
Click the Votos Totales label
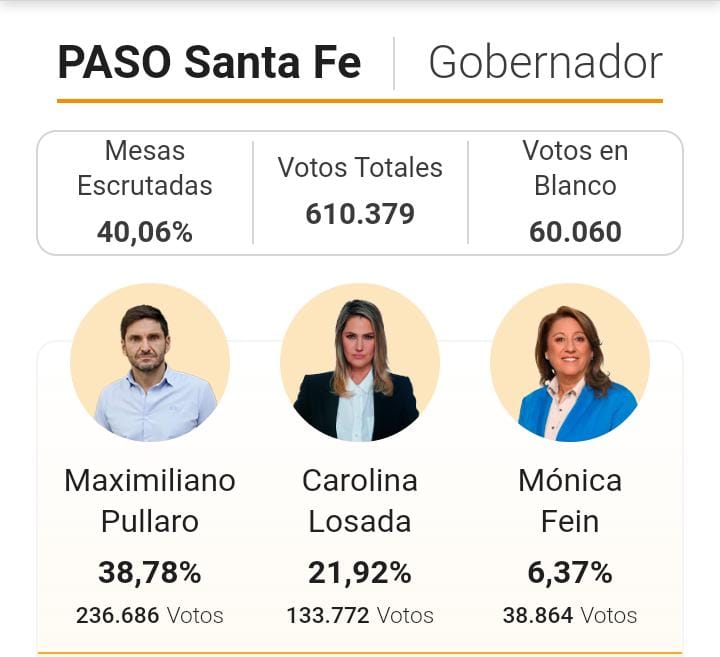(x=360, y=168)
